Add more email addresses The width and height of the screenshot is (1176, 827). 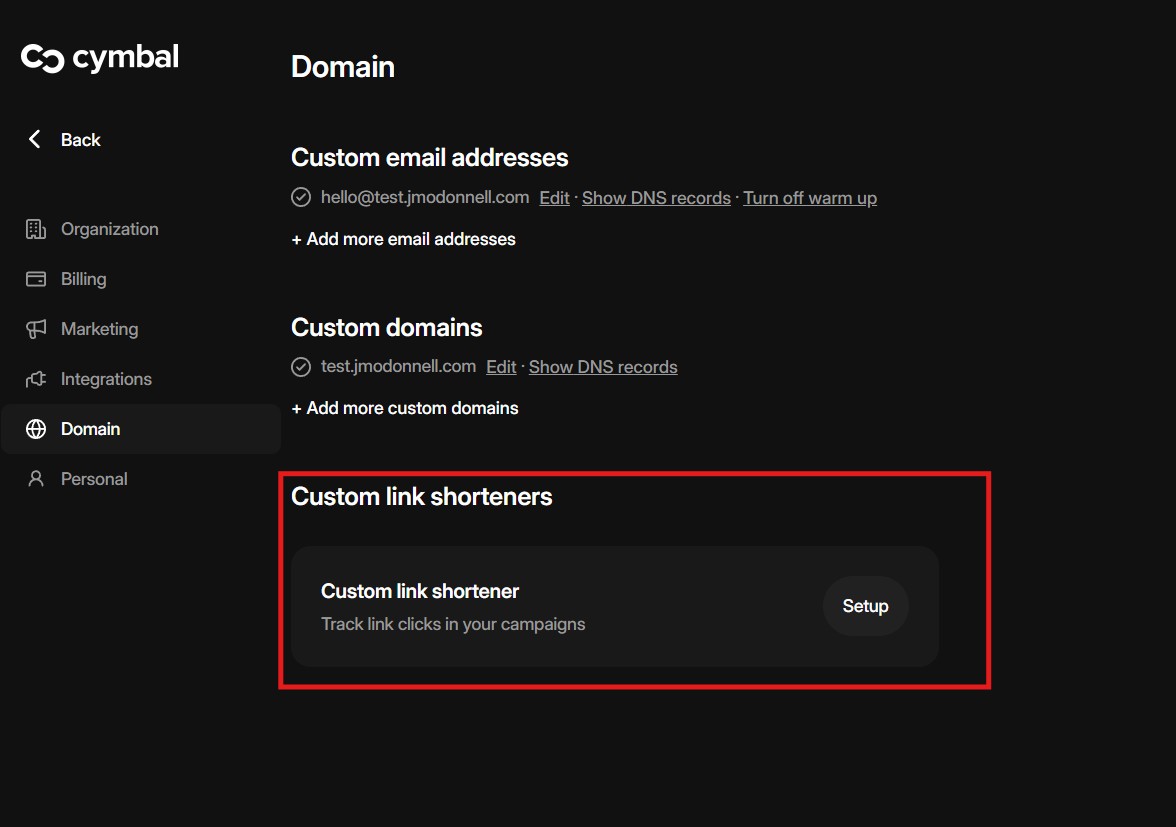[404, 239]
